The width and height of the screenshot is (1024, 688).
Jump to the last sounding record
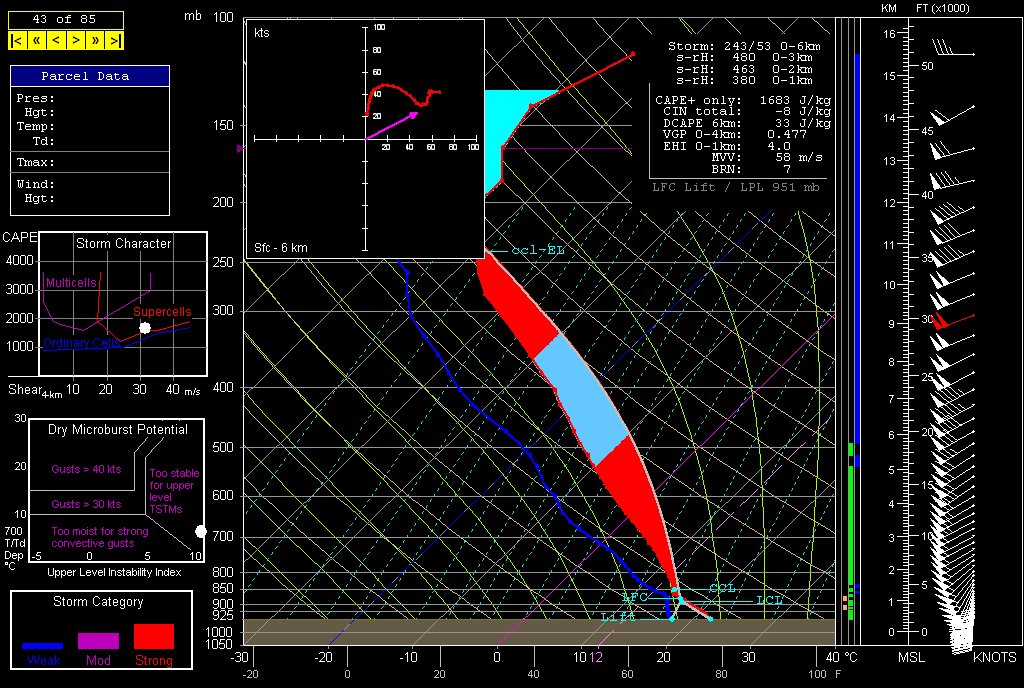point(116,41)
